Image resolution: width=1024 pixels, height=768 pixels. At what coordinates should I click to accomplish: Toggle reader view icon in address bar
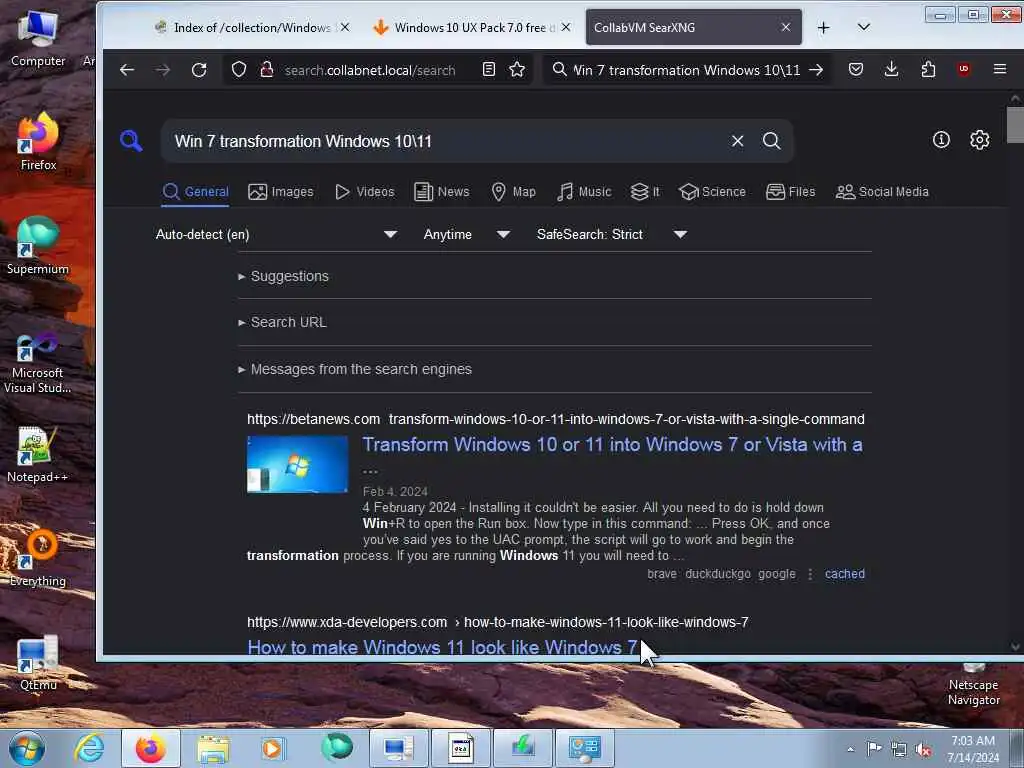click(488, 69)
